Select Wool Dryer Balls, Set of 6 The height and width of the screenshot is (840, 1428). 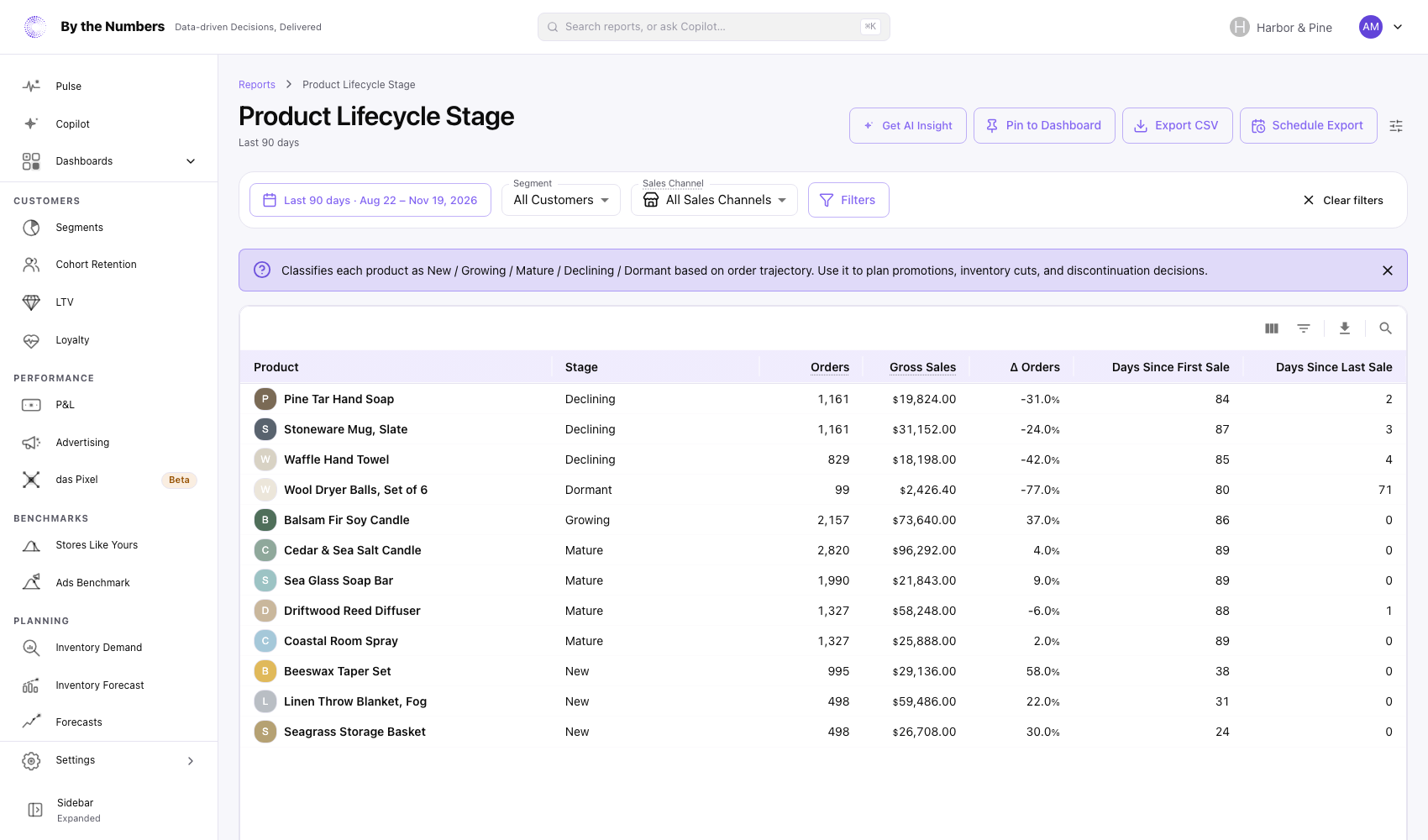[x=355, y=490]
